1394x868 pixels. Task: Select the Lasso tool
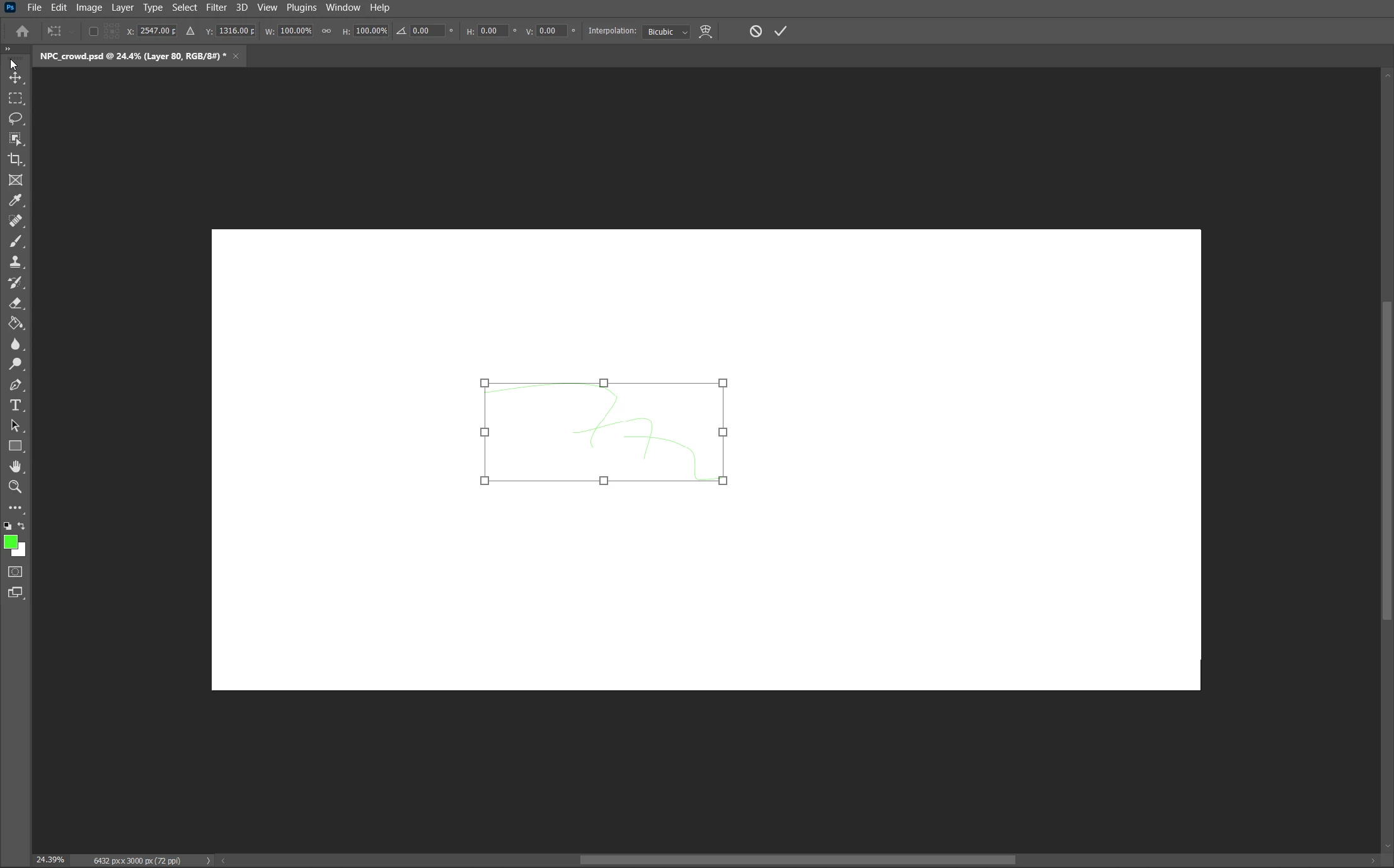click(x=15, y=118)
